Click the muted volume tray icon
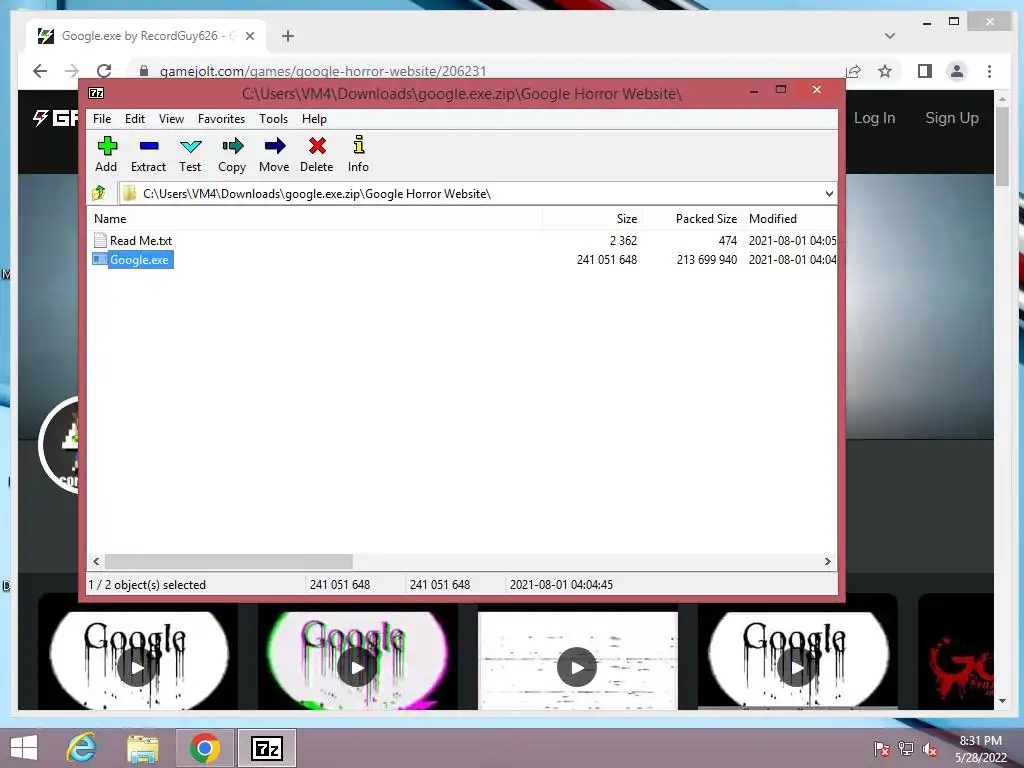 click(930, 749)
